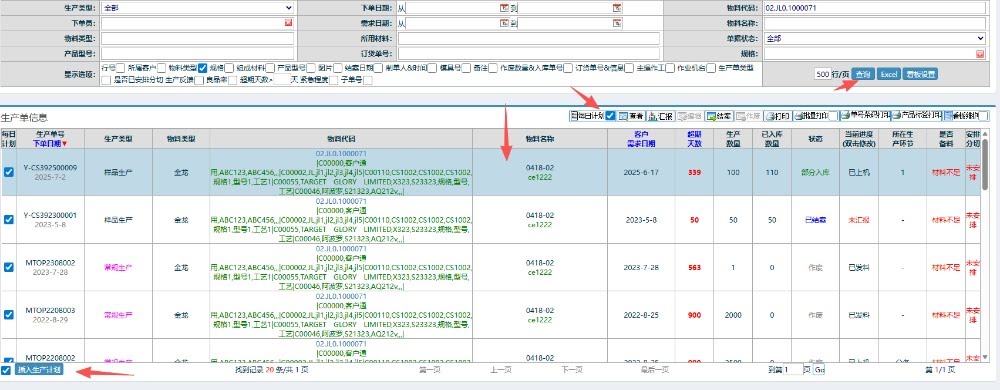Viewport: 1000px width, 390px height.
Task: Click the 查询 button
Action: pos(863,74)
